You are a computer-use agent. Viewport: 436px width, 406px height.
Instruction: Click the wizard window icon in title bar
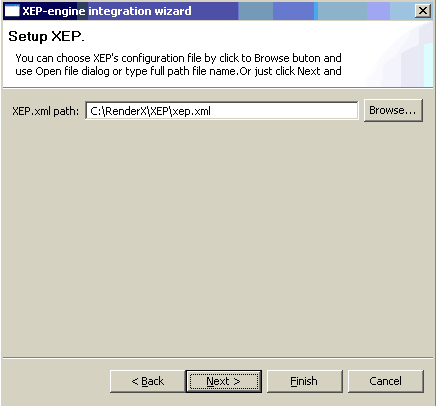[12, 11]
